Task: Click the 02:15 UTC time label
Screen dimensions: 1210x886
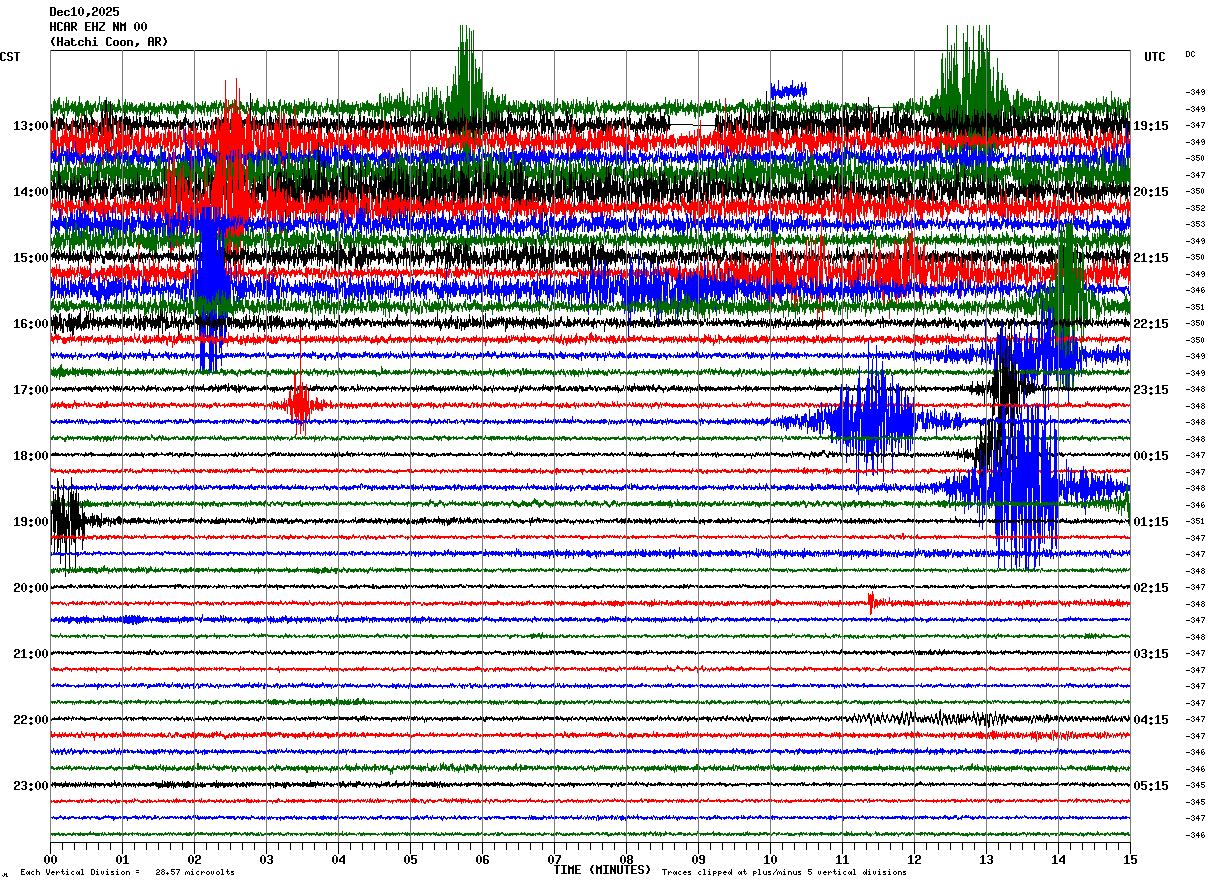Action: pos(1151,588)
